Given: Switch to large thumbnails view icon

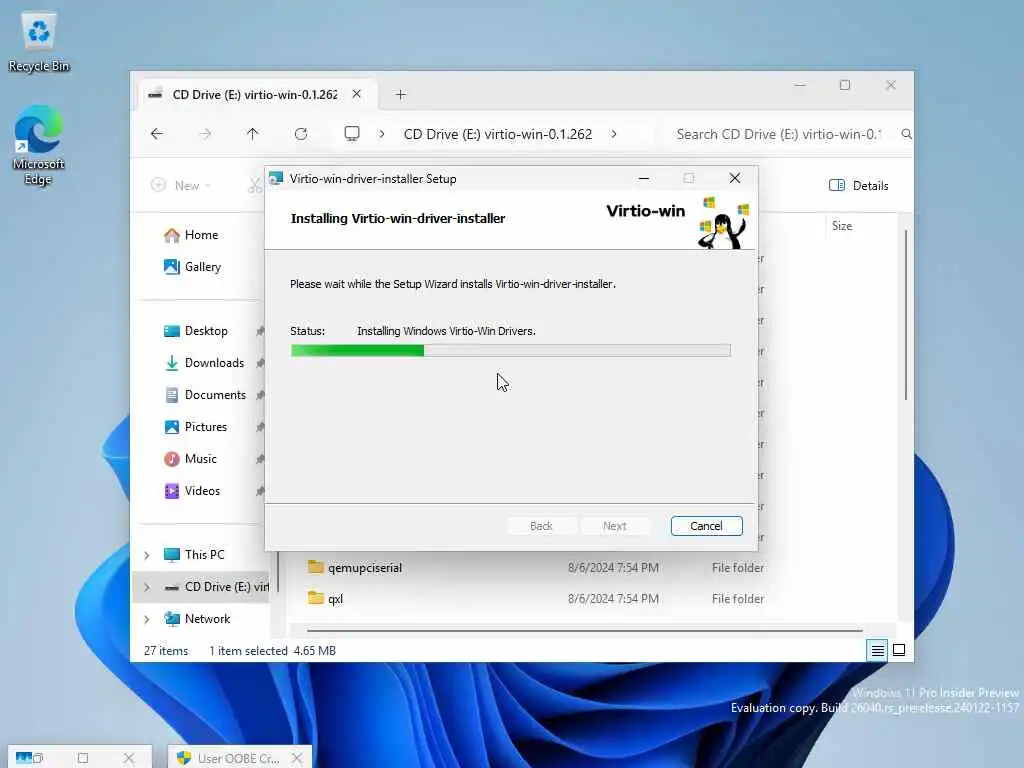Looking at the screenshot, I should [899, 650].
